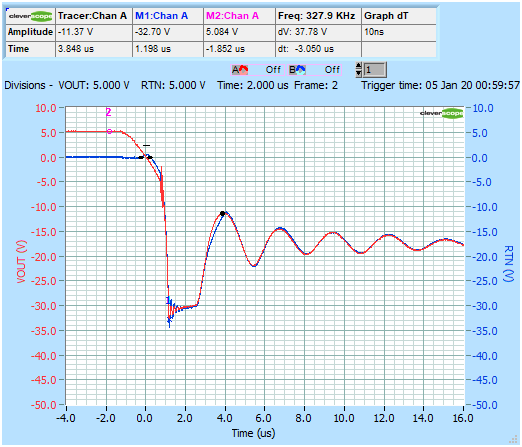Click the Trigger time '05 Jan 20 00:59:57' text
522x447 pixels.
(472, 85)
